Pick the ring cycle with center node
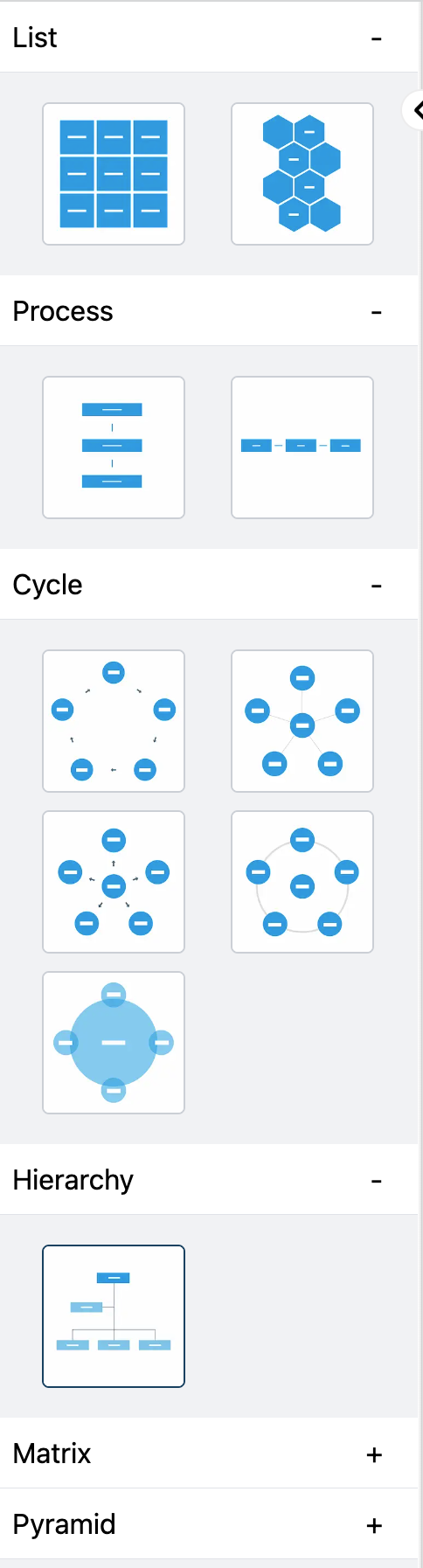Image resolution: width=423 pixels, height=1568 pixels. (302, 882)
